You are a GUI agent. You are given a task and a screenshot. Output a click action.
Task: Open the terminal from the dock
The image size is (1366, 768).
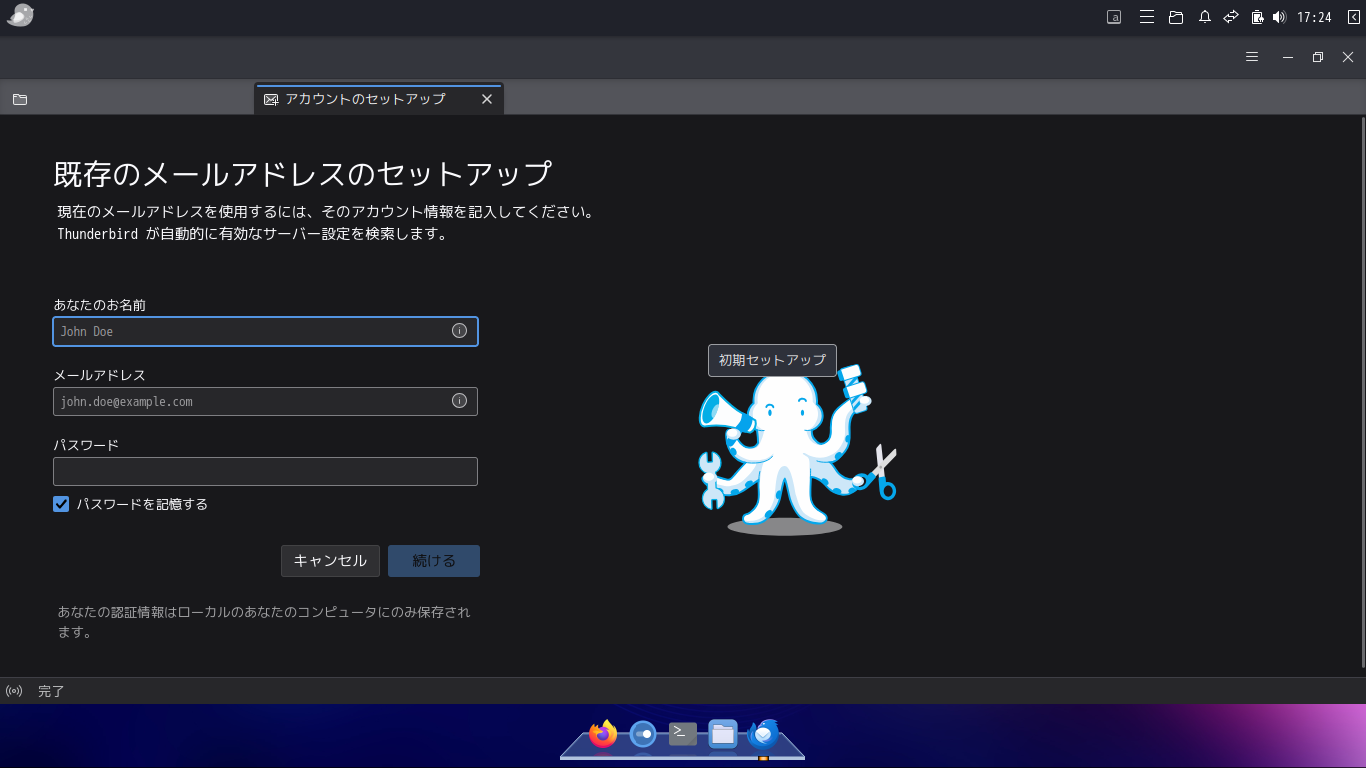click(681, 734)
